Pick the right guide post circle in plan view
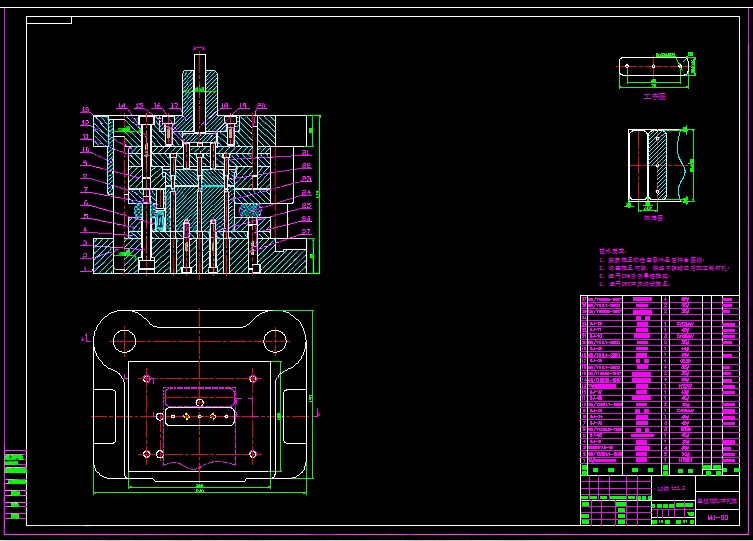Screen dimensions: 753x541 click(x=275, y=341)
